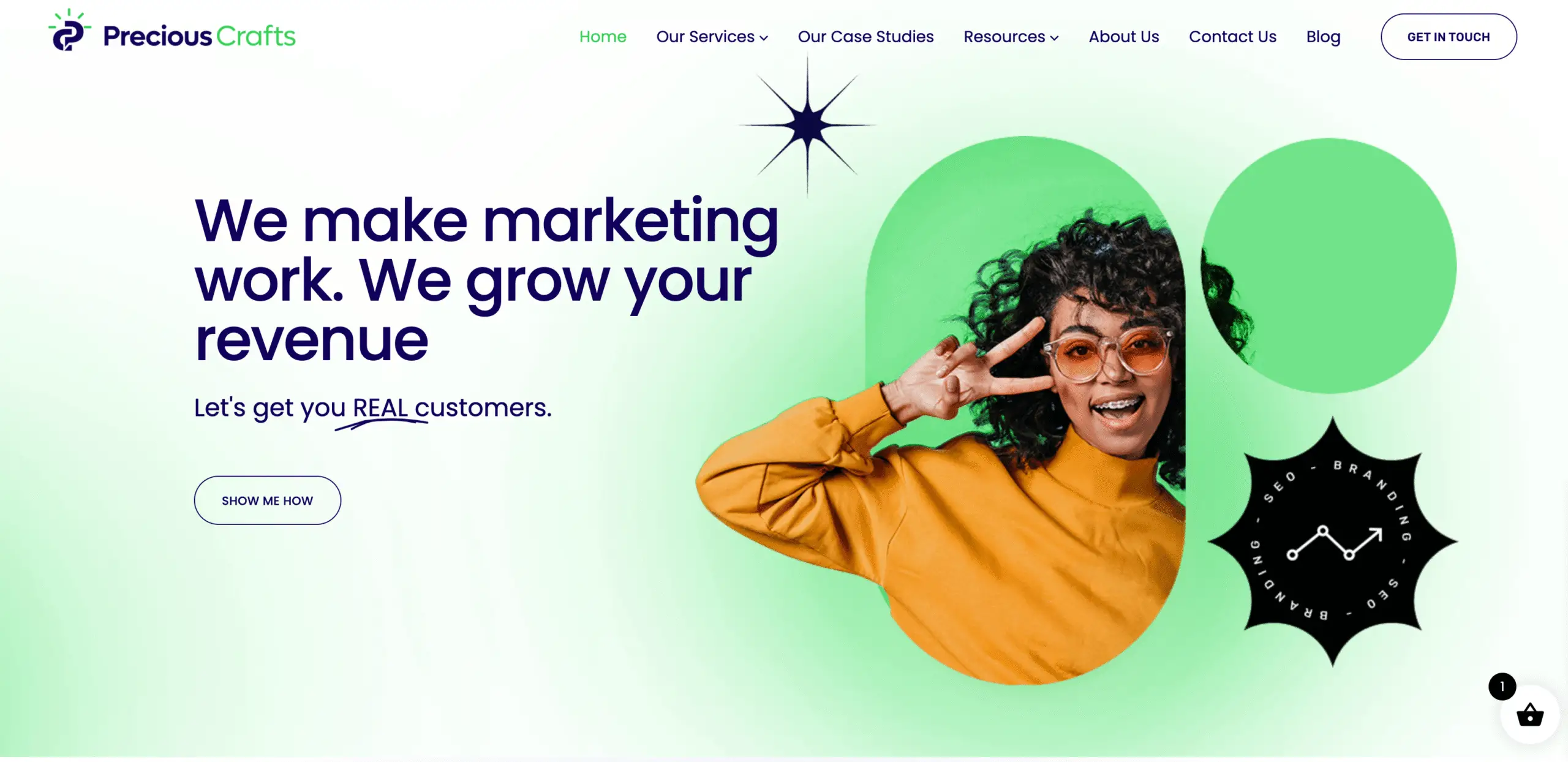Click the solid green circle graphic
The width and height of the screenshot is (1568, 762).
[x=1329, y=266]
